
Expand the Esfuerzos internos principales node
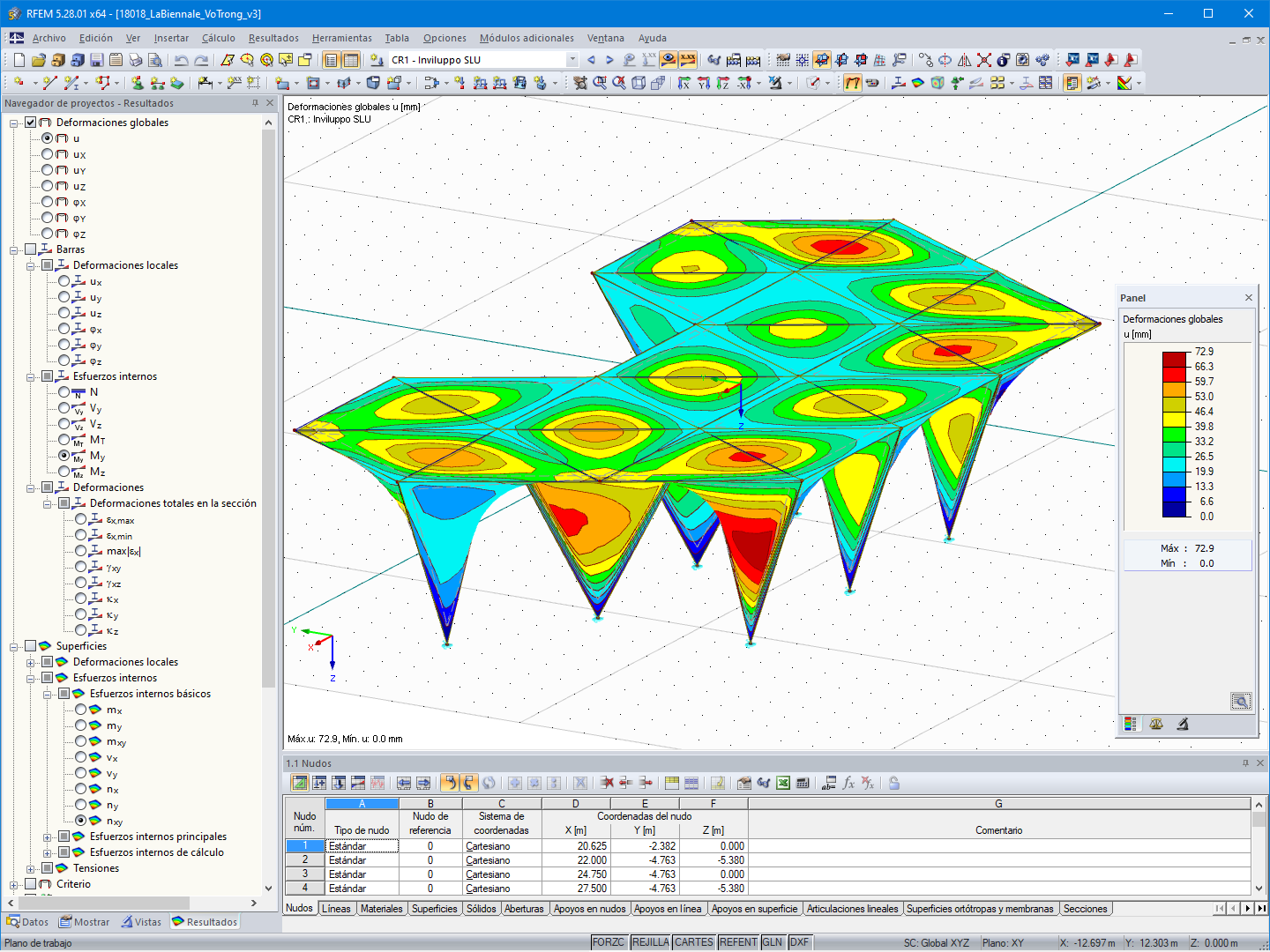(48, 837)
